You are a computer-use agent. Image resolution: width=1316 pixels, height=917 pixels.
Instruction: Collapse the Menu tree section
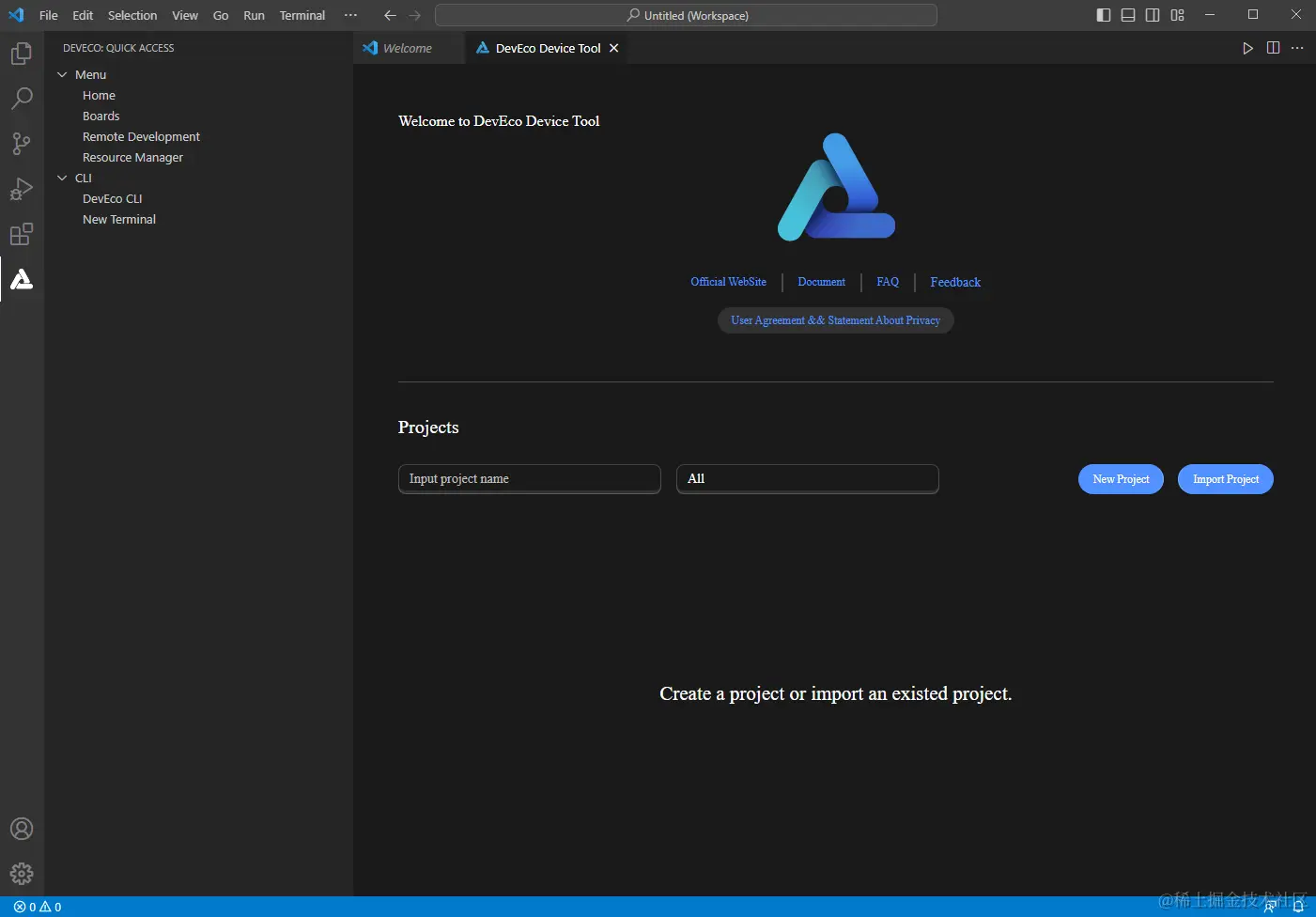(62, 74)
